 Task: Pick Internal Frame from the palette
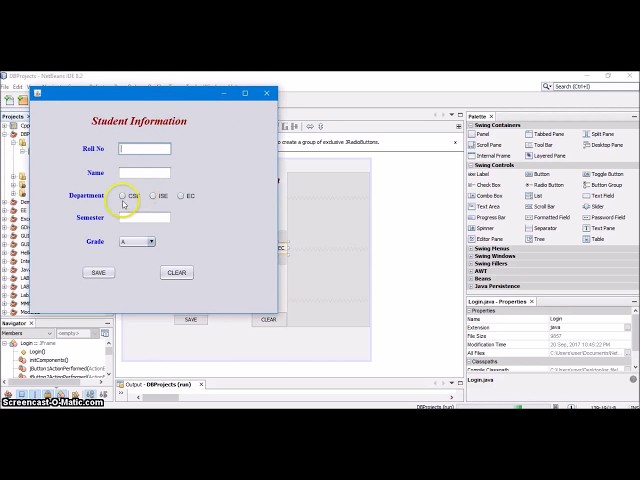(x=489, y=156)
